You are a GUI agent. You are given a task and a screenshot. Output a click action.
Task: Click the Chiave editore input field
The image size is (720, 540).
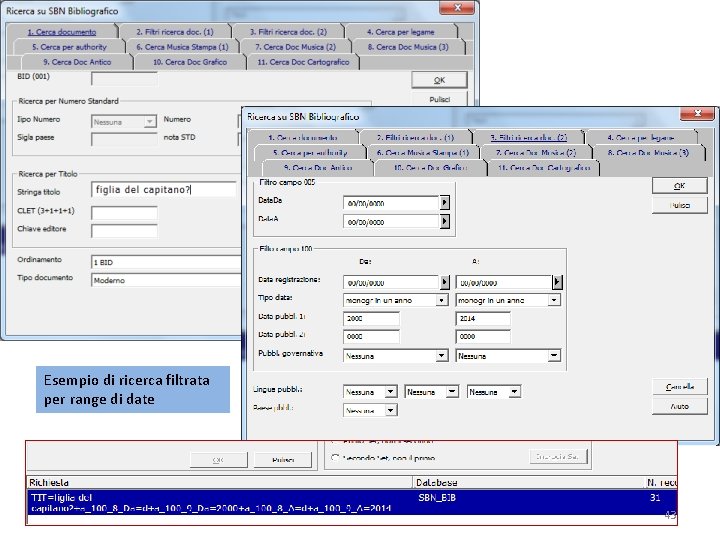coord(124,231)
